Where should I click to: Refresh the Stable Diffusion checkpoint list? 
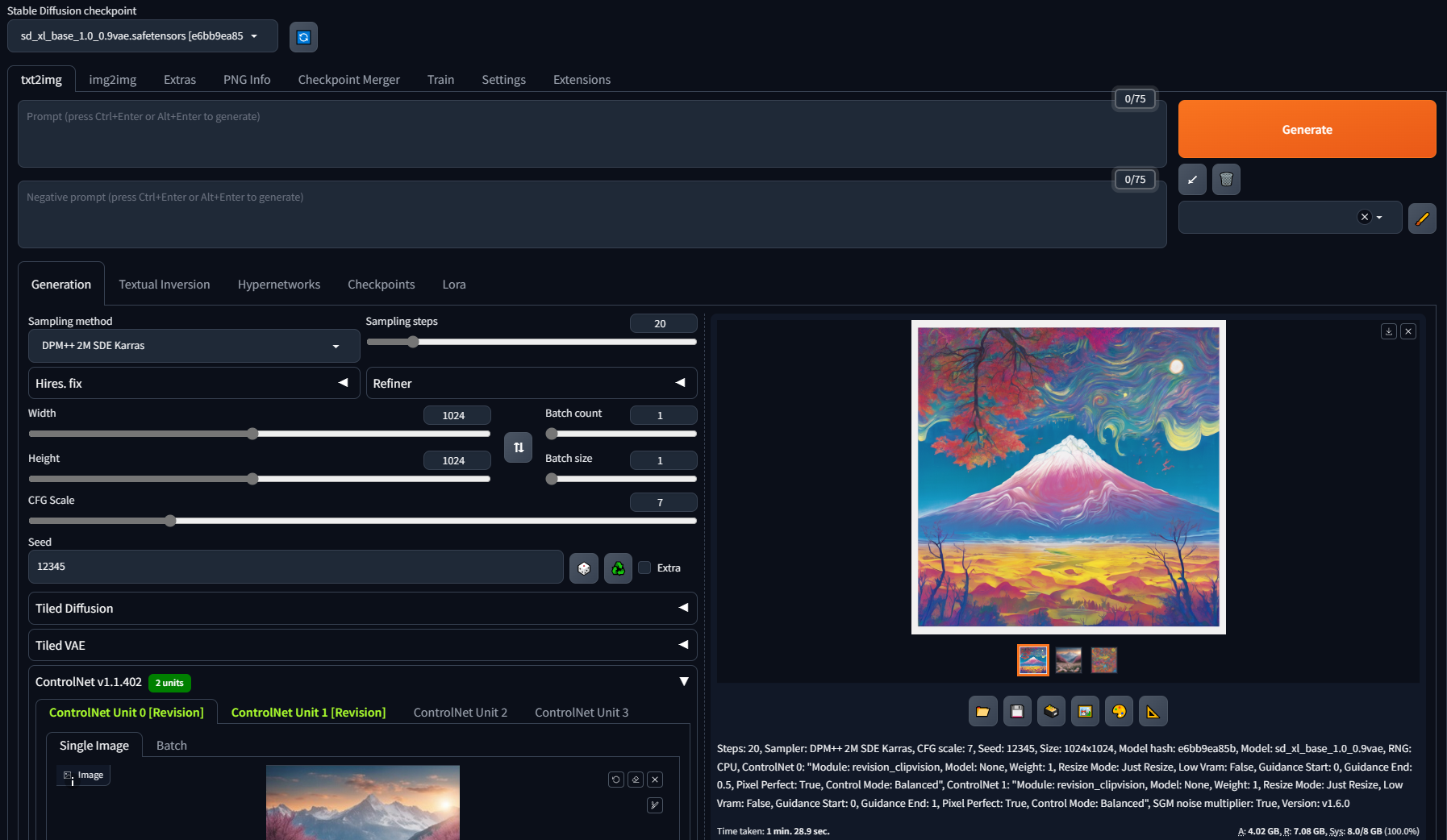303,36
